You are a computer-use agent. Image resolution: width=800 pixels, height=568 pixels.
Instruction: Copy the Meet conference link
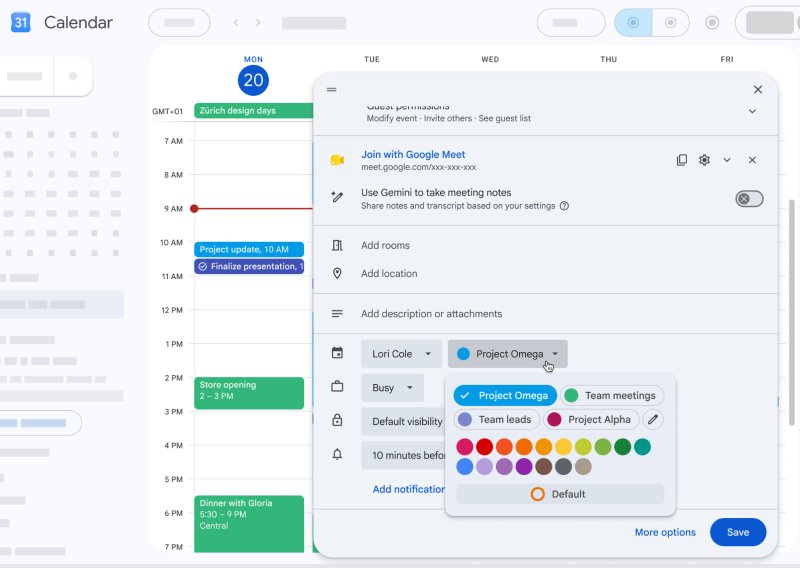click(x=682, y=160)
